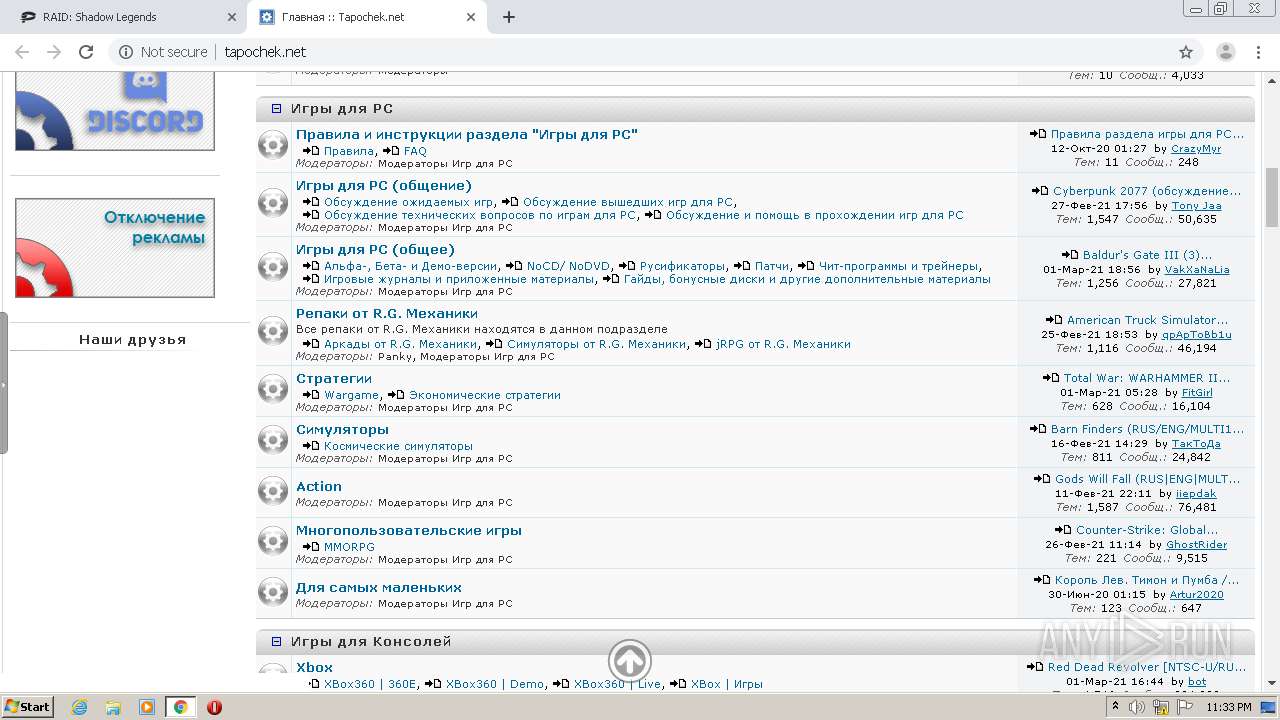
Task: View user FitGirl's profile
Action: pyautogui.click(x=1197, y=393)
